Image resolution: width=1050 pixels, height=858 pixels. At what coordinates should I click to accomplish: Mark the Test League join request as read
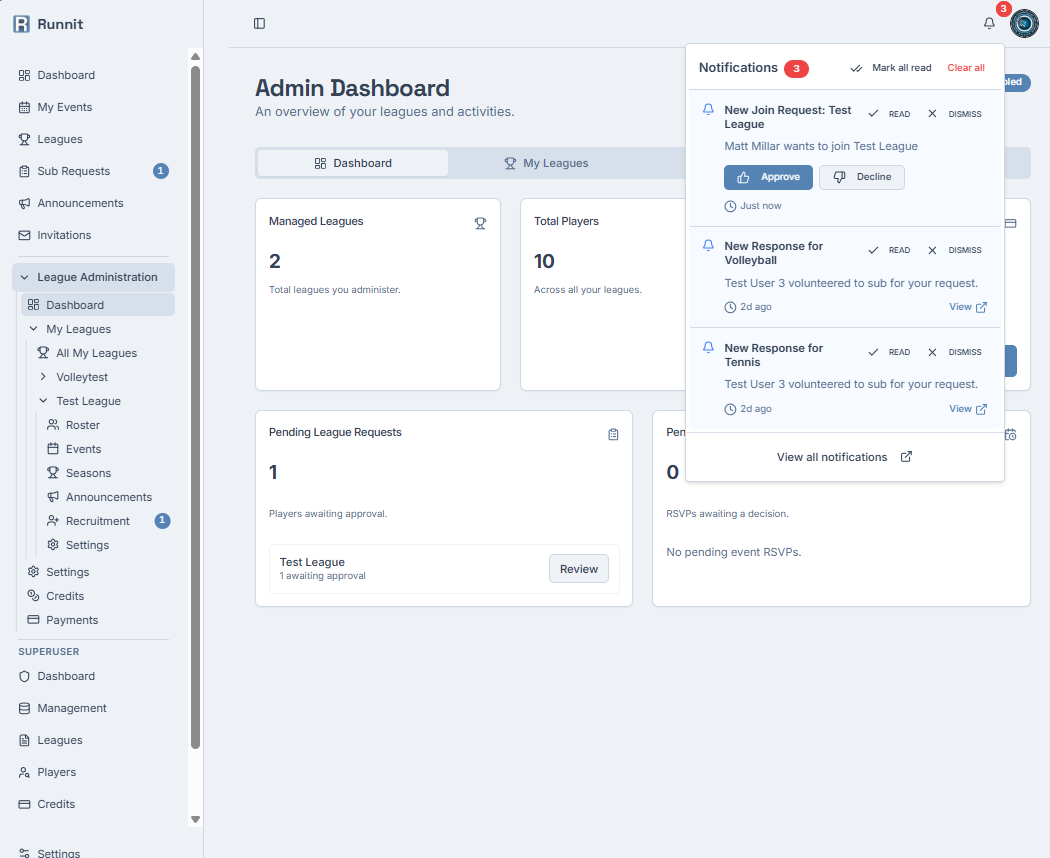point(889,113)
